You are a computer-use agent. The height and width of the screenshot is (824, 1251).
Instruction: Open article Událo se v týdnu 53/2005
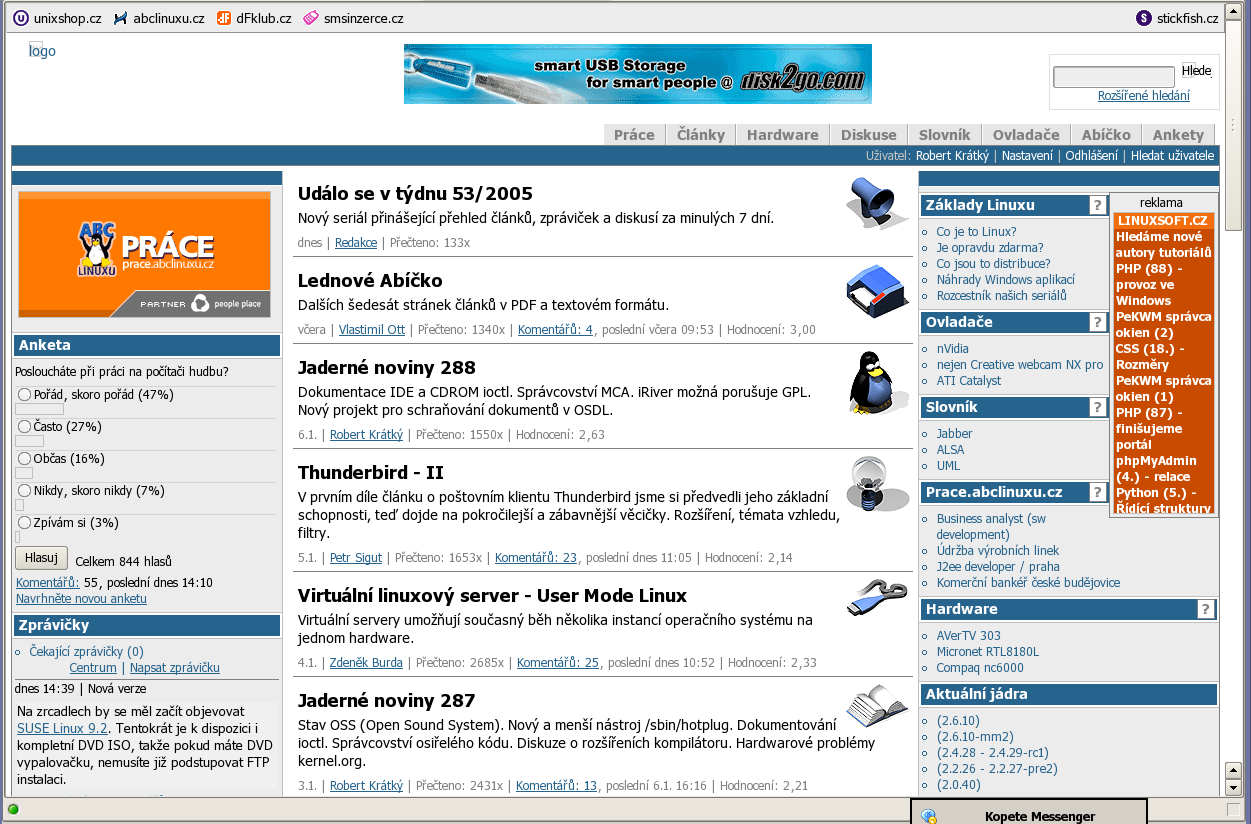pyautogui.click(x=415, y=194)
